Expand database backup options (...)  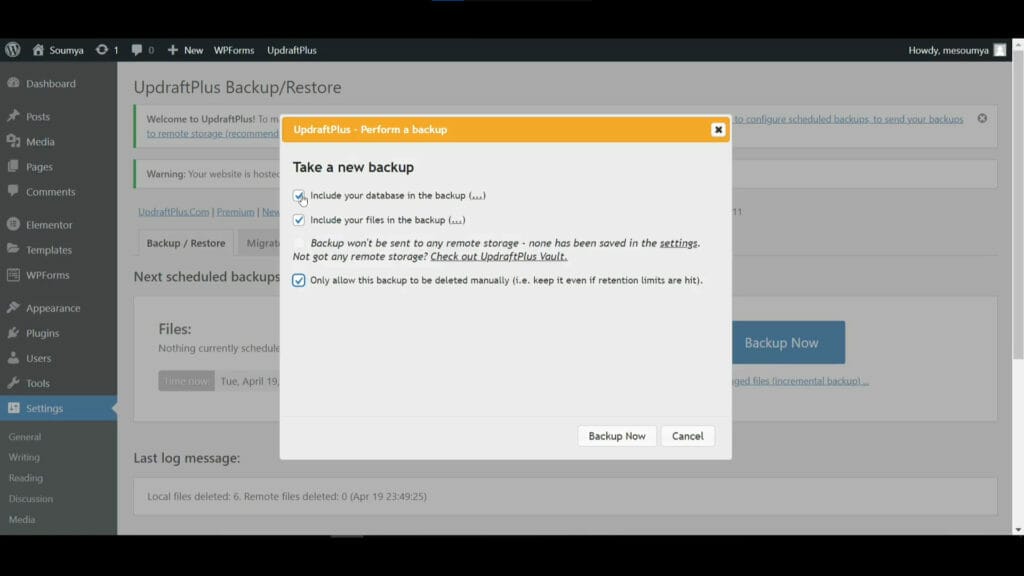click(477, 195)
